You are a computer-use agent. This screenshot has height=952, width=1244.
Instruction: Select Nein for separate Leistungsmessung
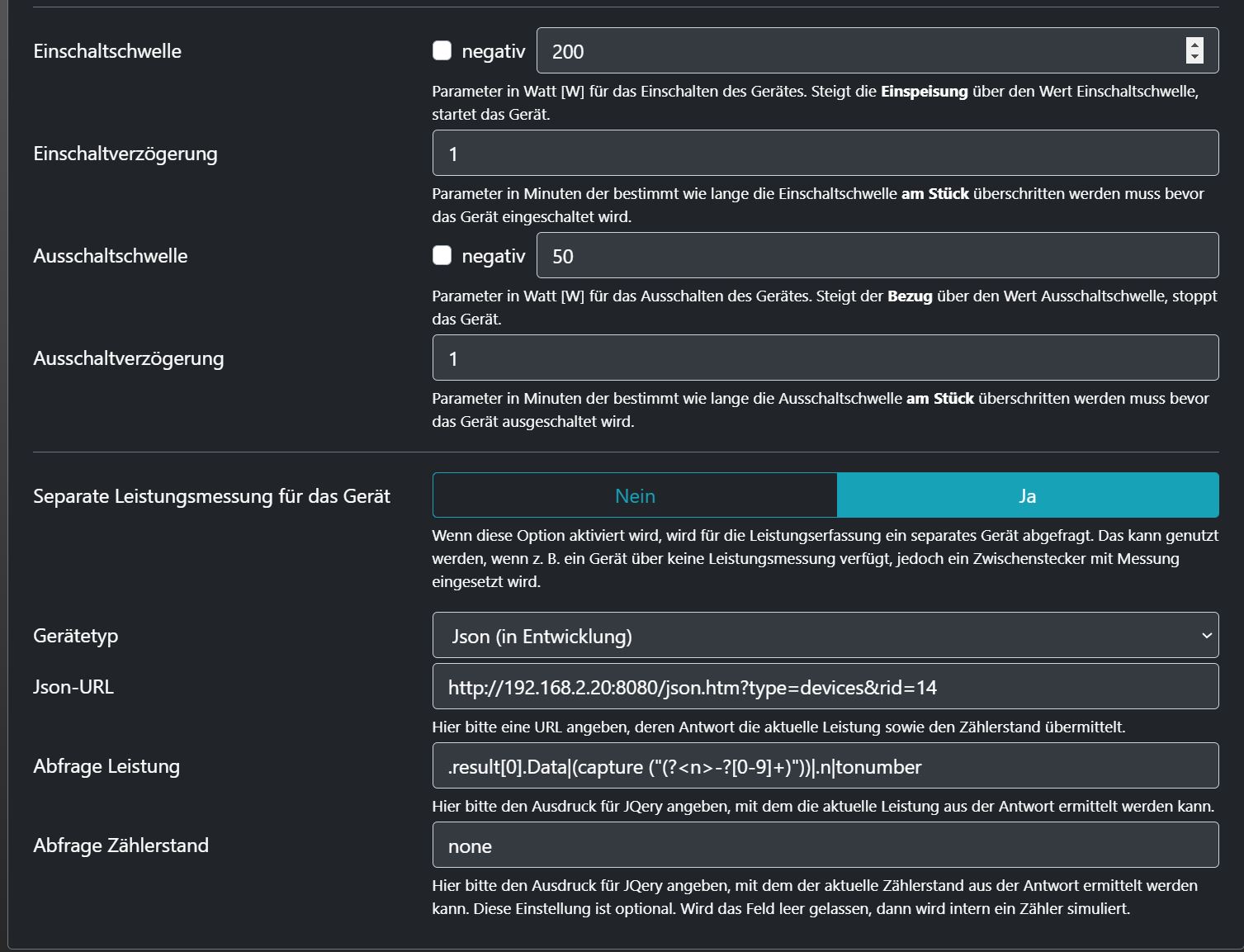[635, 496]
